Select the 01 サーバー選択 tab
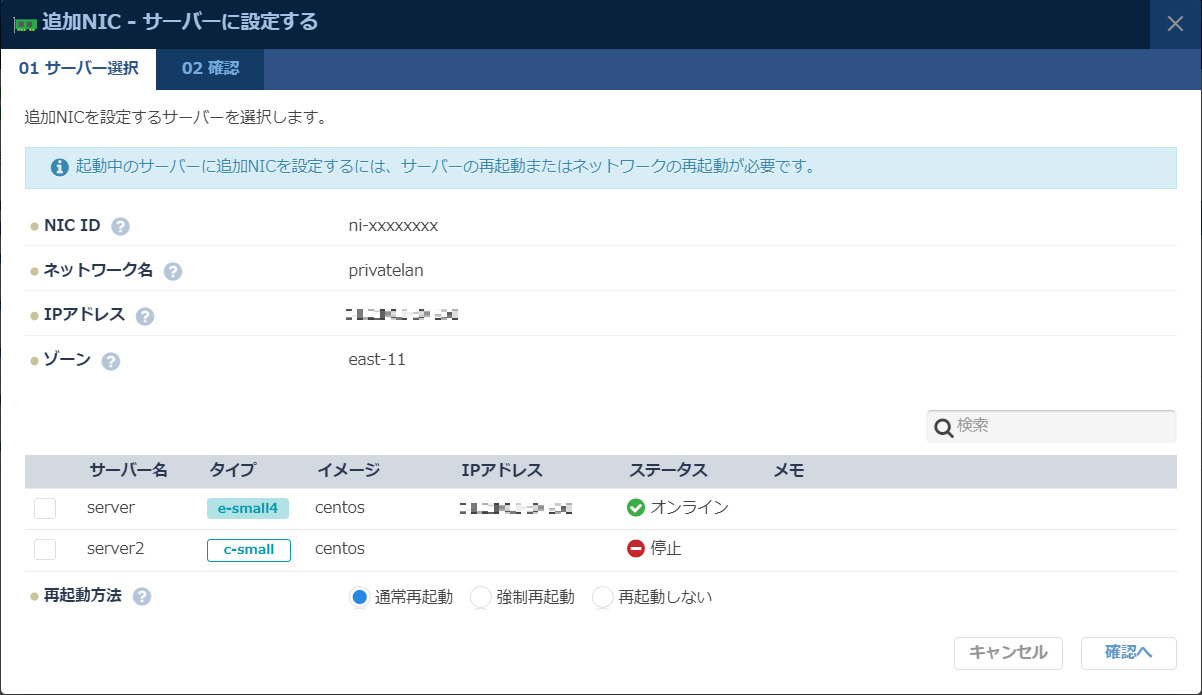 [78, 70]
